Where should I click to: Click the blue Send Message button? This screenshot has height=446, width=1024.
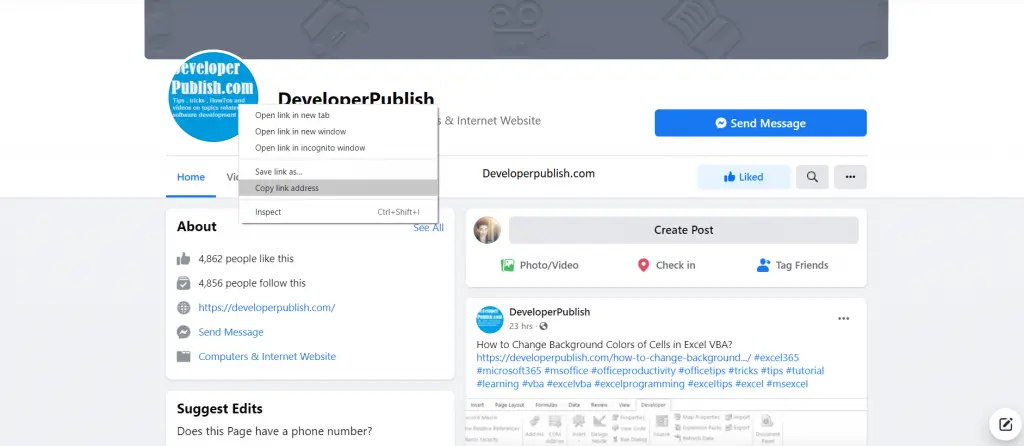point(760,123)
